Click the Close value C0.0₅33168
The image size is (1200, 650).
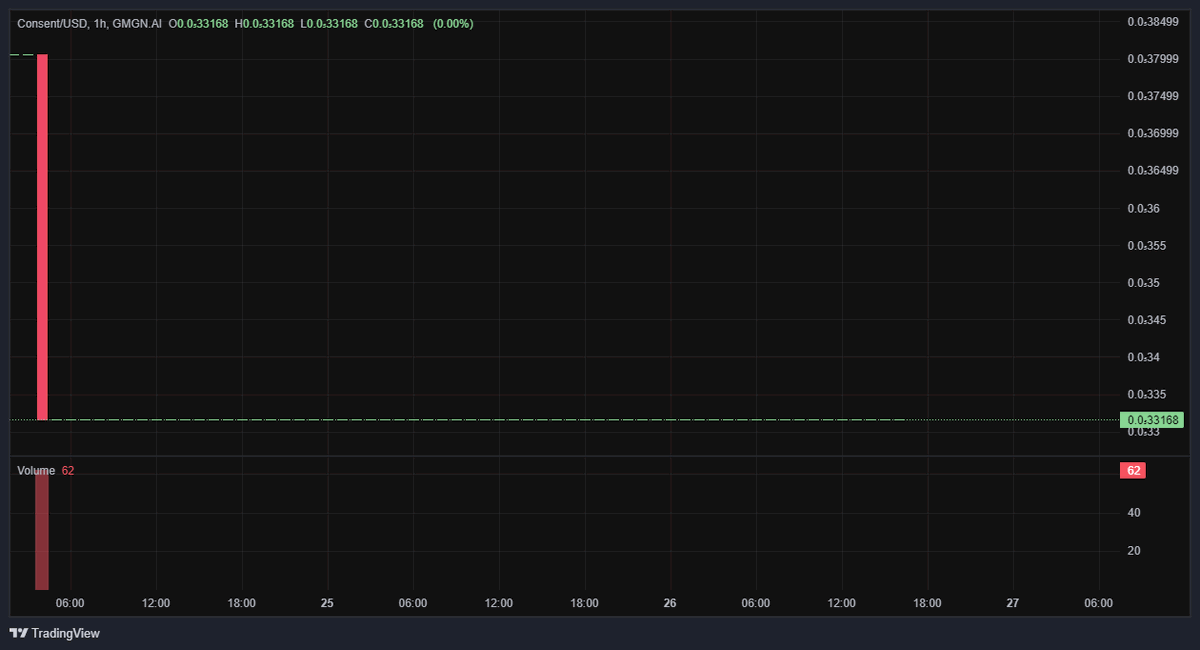coord(394,23)
